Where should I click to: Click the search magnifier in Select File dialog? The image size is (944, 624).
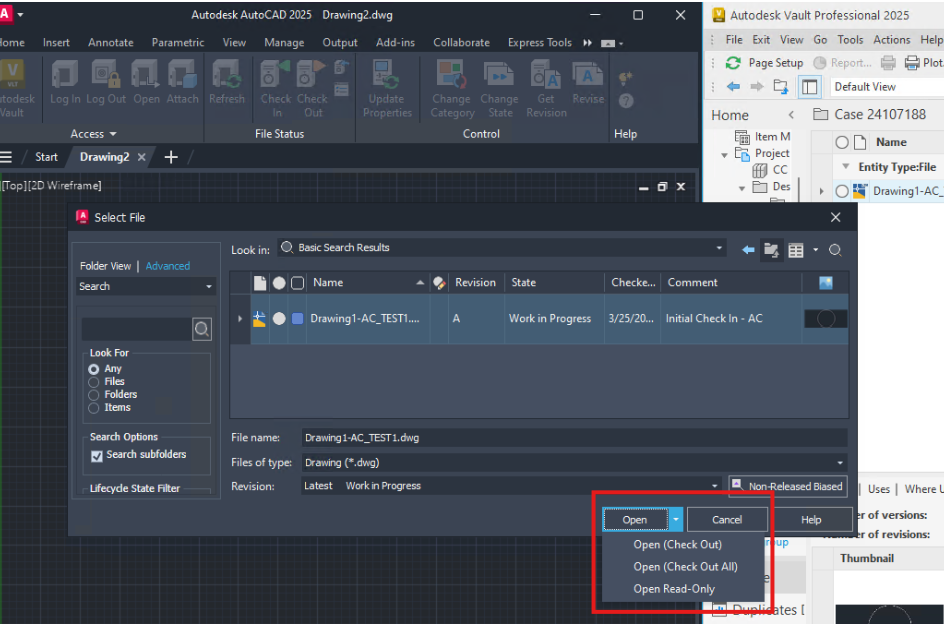tap(201, 328)
